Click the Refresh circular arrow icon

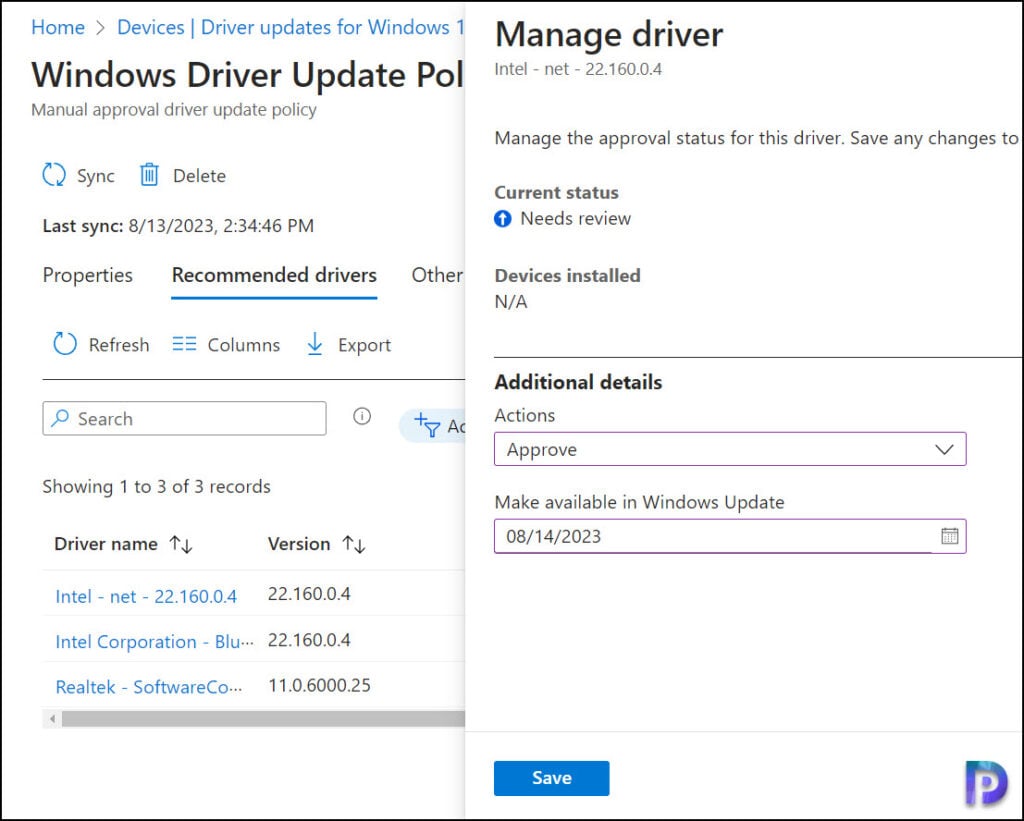(65, 344)
